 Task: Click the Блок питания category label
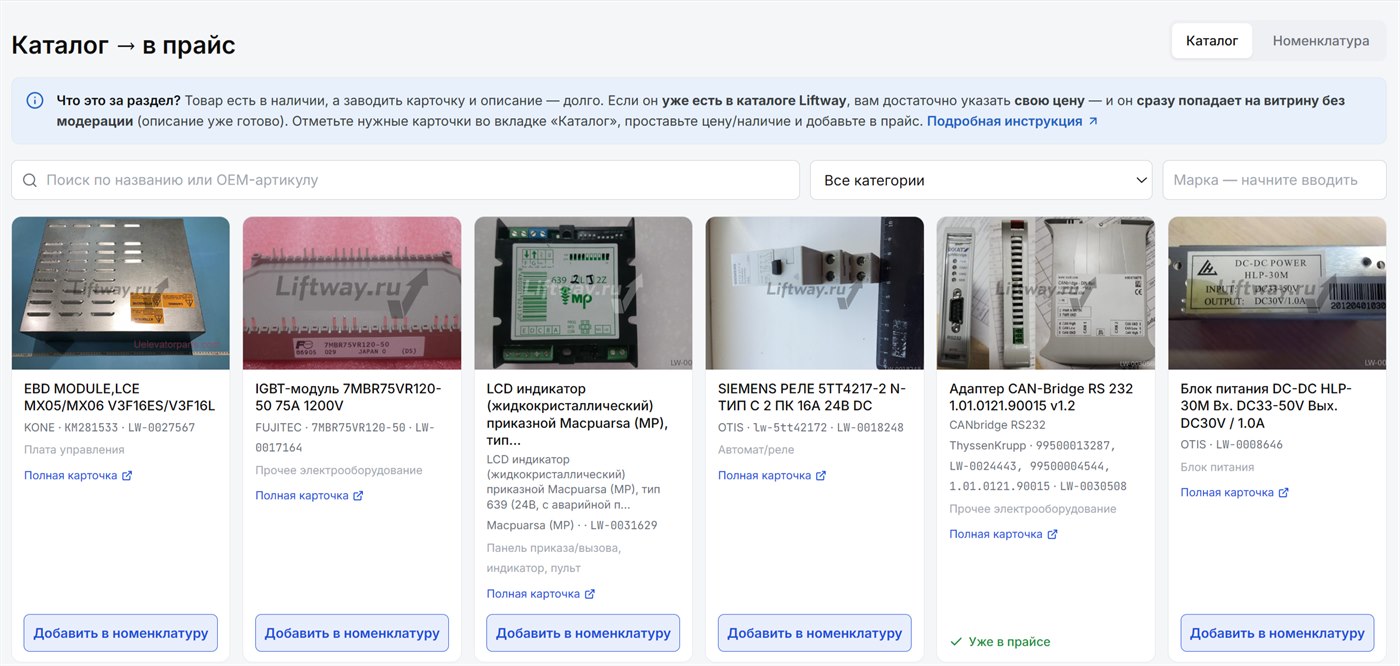click(x=1217, y=467)
